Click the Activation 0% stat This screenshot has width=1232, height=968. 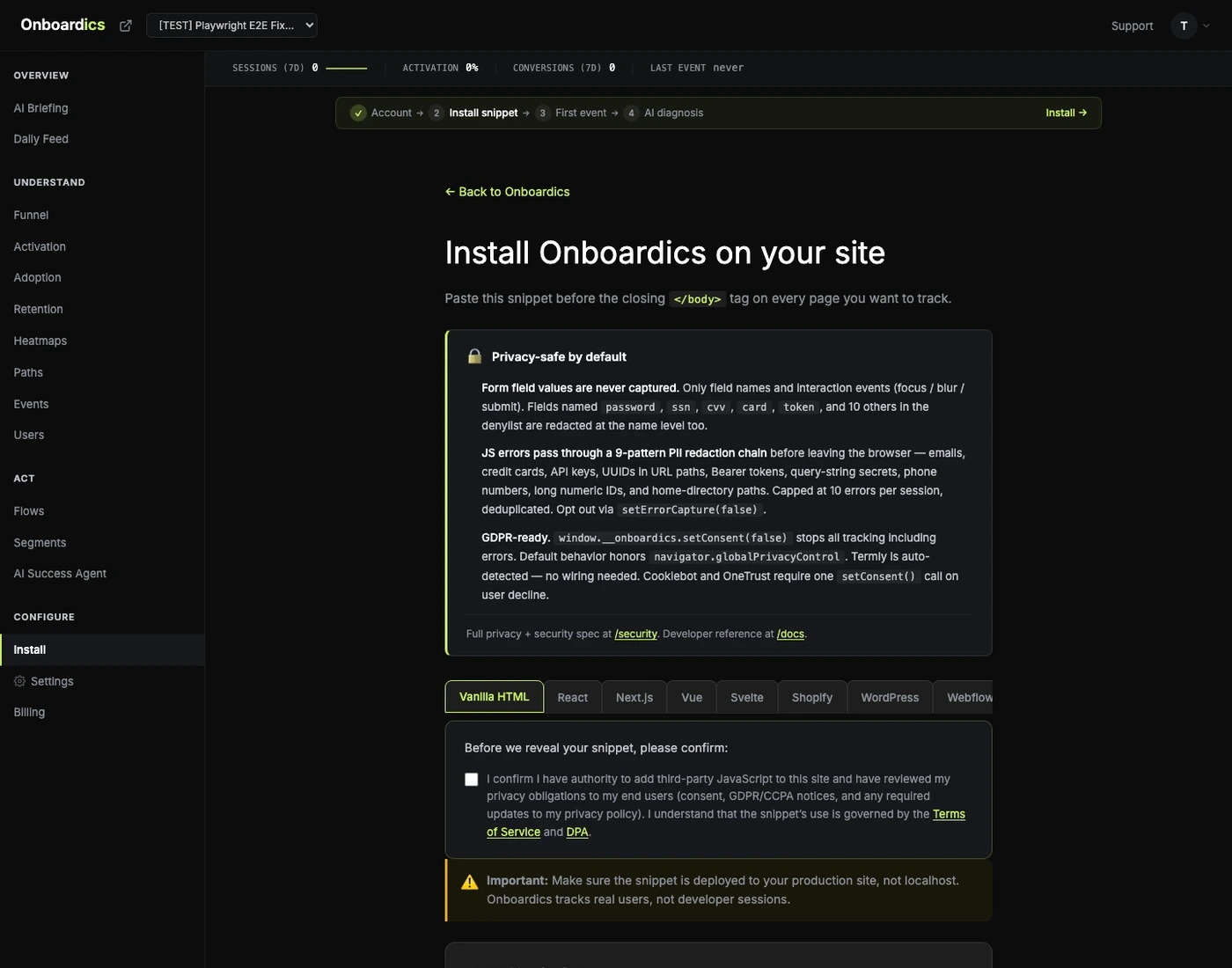[x=440, y=68]
